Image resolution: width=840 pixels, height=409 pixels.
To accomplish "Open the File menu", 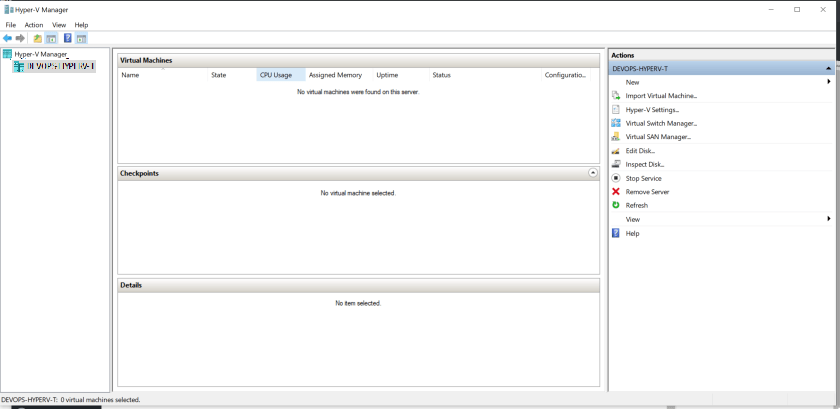I will pos(11,25).
